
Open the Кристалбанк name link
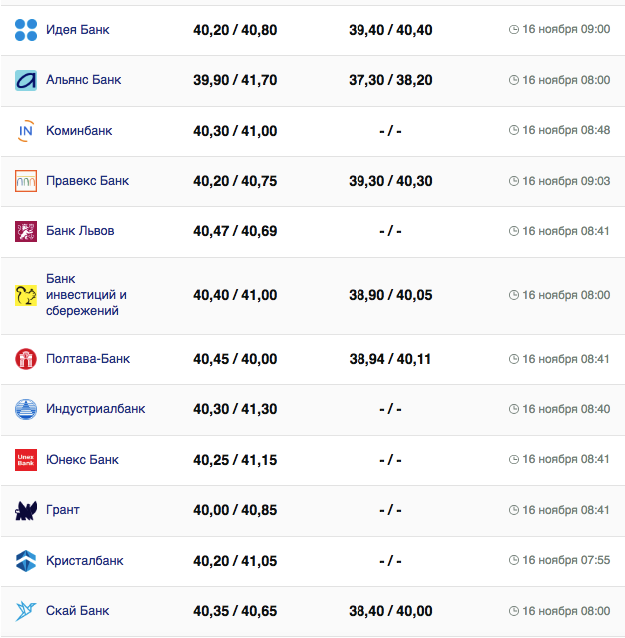point(85,561)
